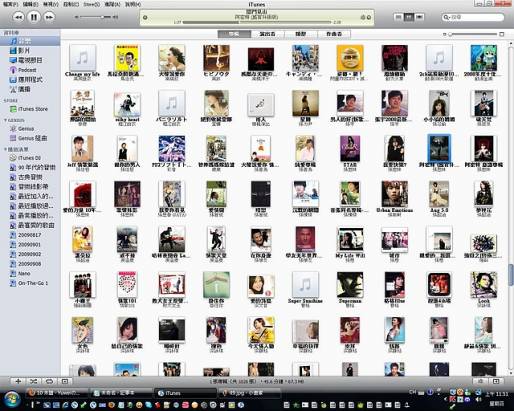Adjust the volume slider
Viewport: 514px width, 411px height.
click(x=96, y=17)
